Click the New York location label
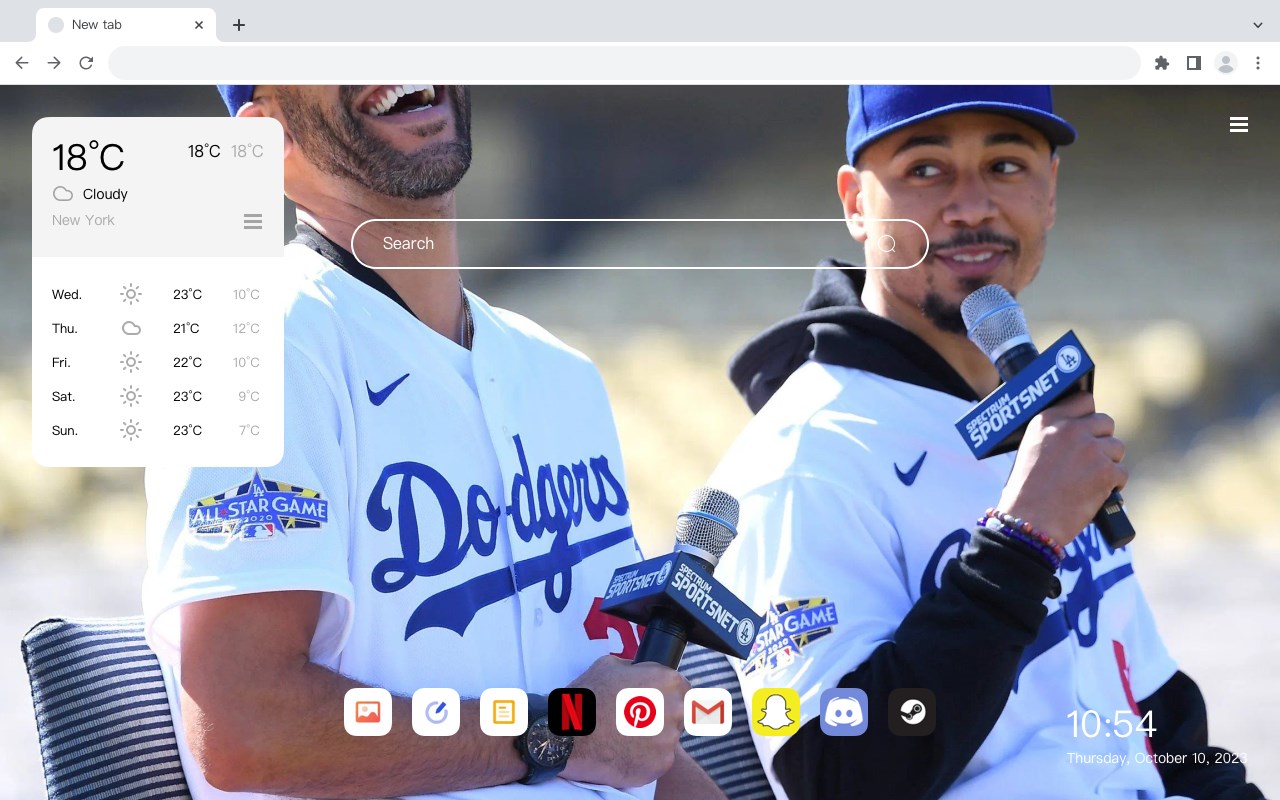 [x=83, y=220]
